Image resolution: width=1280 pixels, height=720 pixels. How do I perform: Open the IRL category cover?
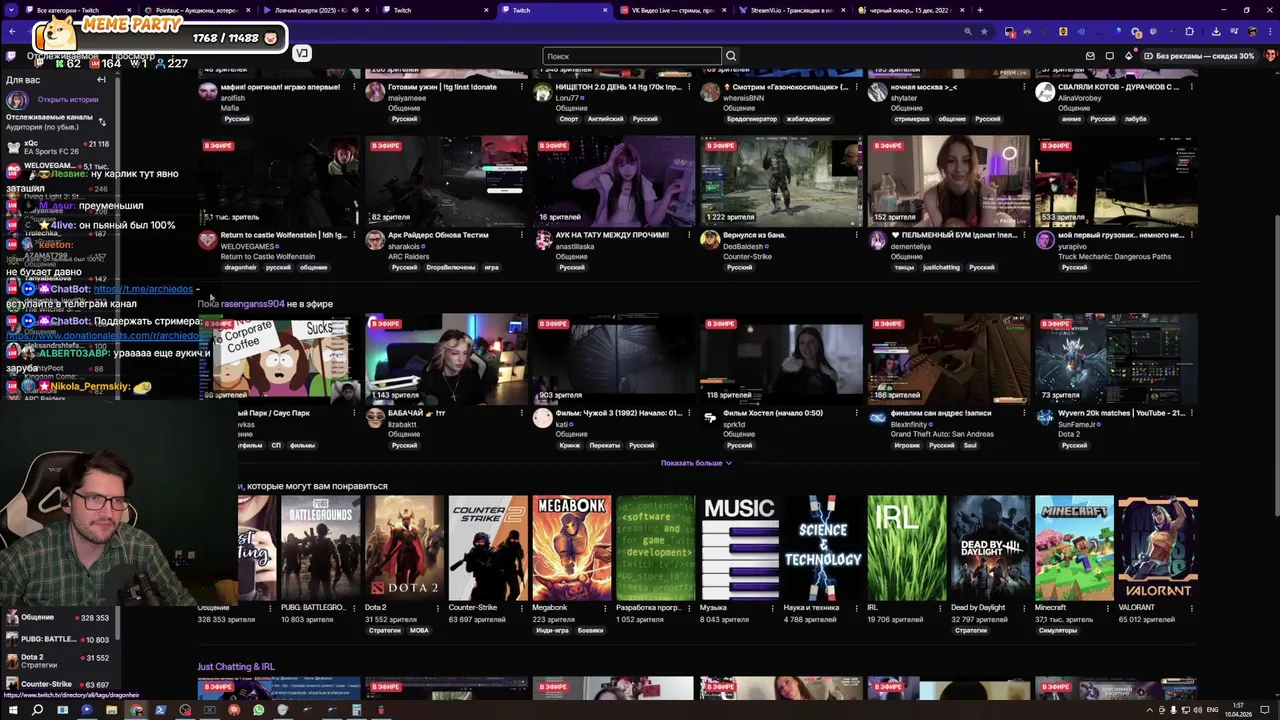pos(907,547)
